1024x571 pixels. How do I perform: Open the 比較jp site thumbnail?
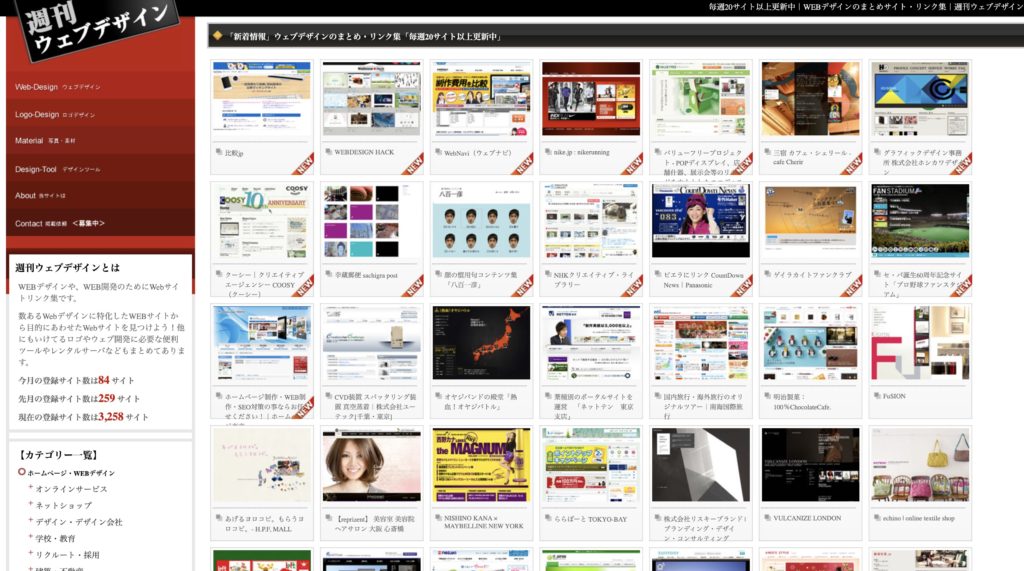pyautogui.click(x=262, y=99)
